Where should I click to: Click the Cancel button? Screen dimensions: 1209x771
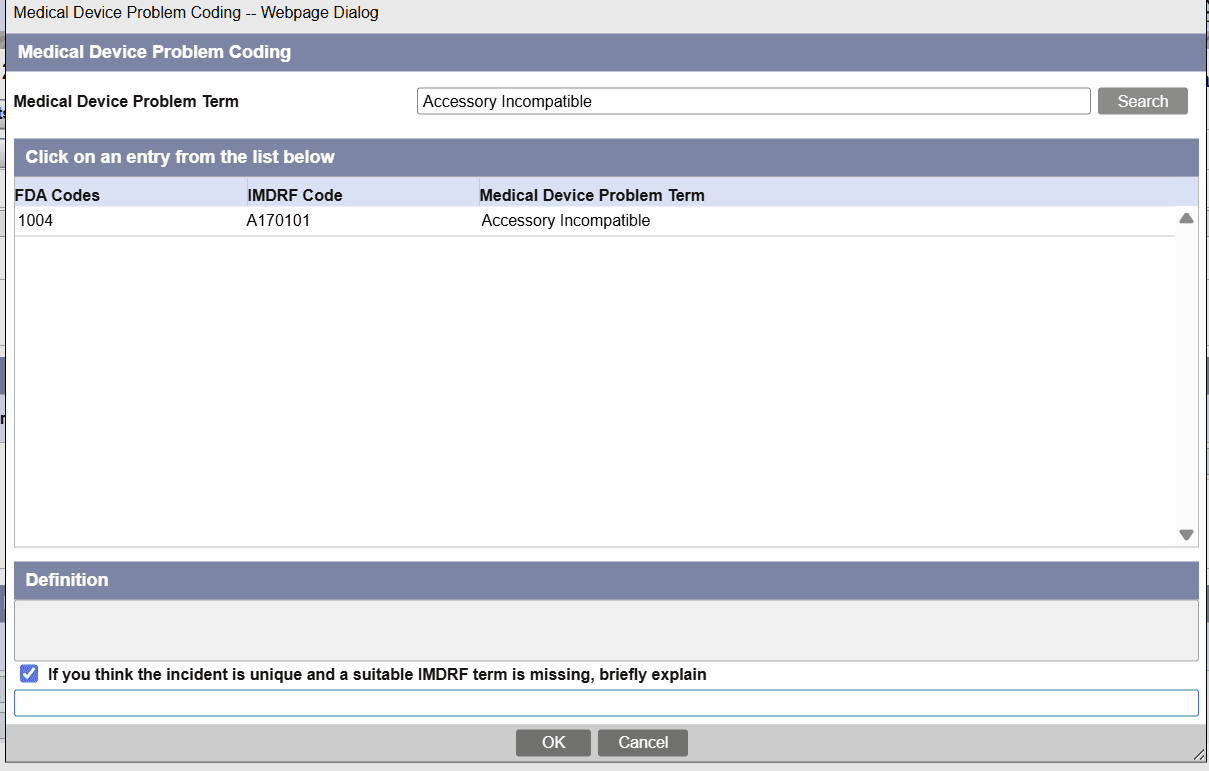click(x=642, y=742)
